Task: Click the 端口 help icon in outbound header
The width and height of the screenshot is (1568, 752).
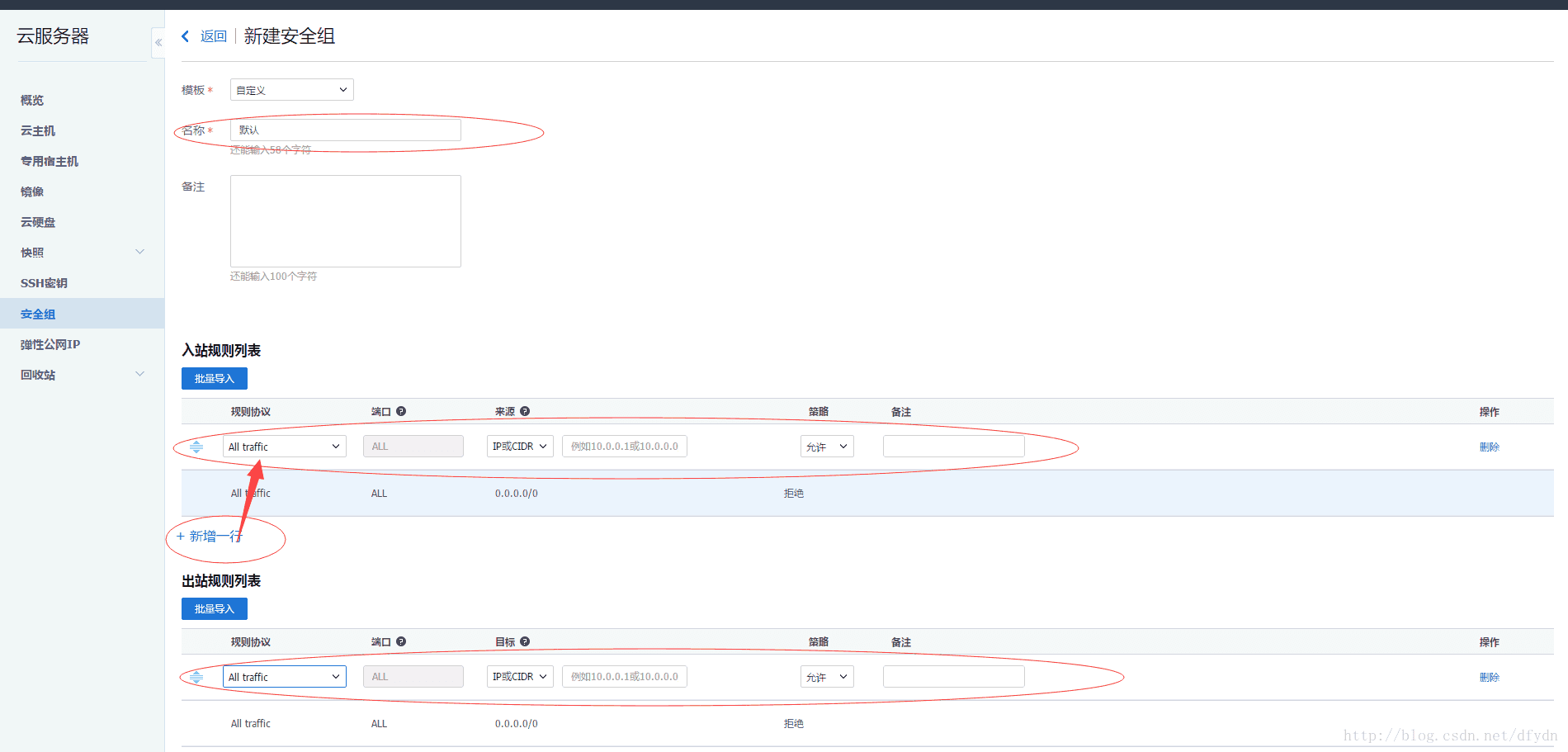Action: (x=401, y=641)
